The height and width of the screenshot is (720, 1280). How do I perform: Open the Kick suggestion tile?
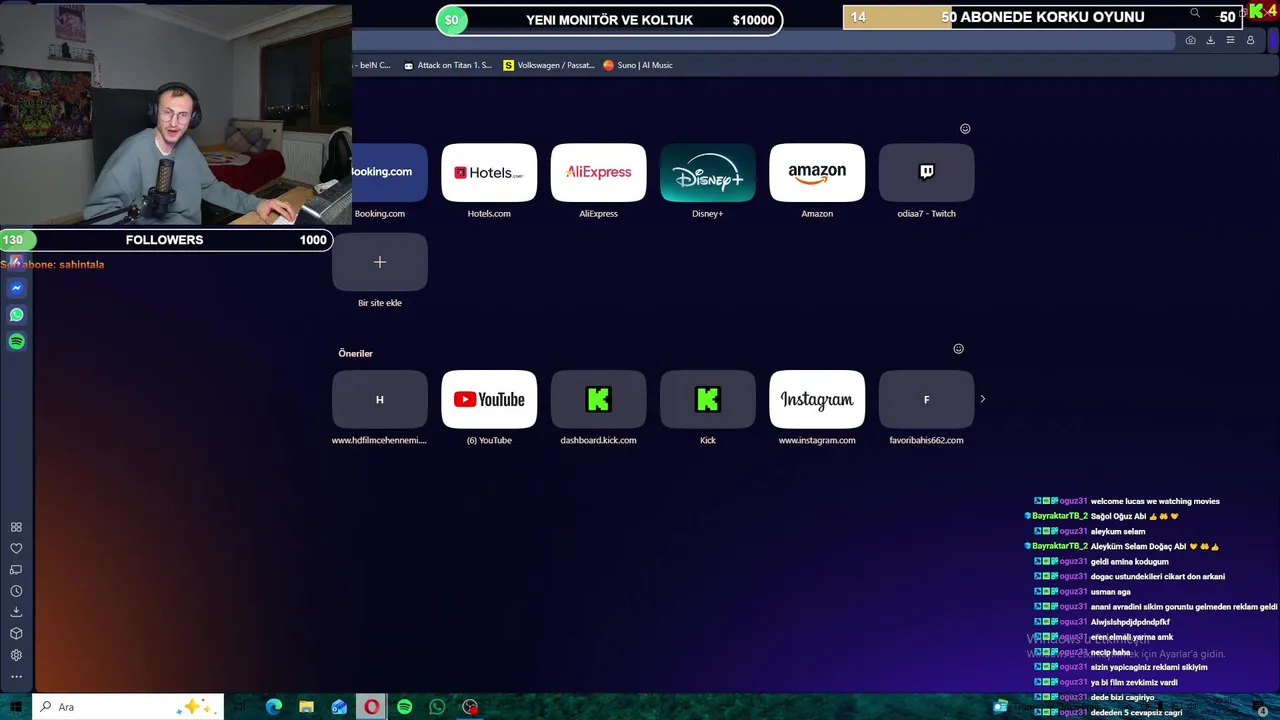[707, 399]
